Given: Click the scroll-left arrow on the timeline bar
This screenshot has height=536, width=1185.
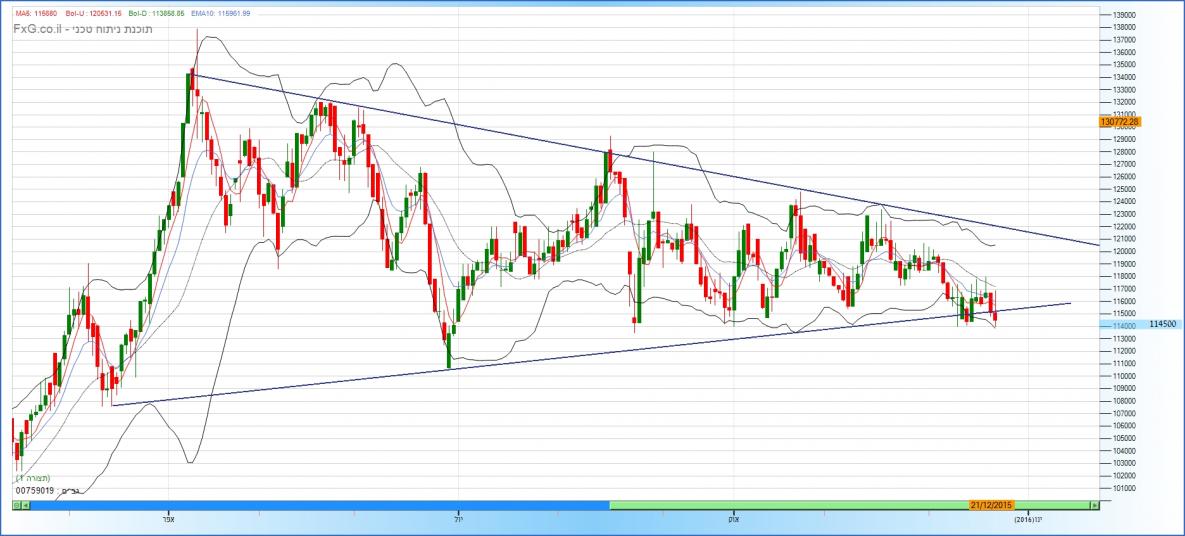Looking at the screenshot, I should click(28, 506).
